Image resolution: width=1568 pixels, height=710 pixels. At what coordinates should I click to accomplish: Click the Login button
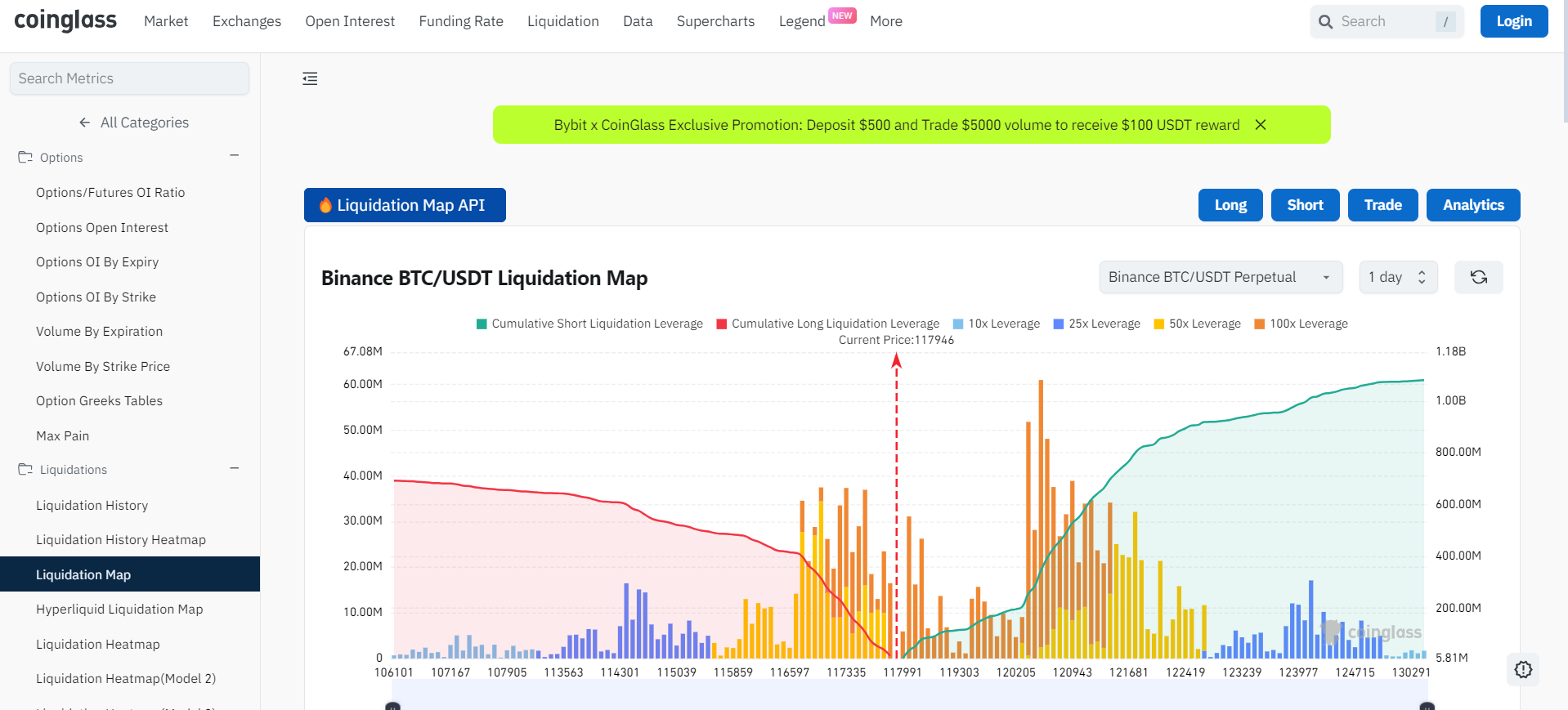tap(1514, 21)
